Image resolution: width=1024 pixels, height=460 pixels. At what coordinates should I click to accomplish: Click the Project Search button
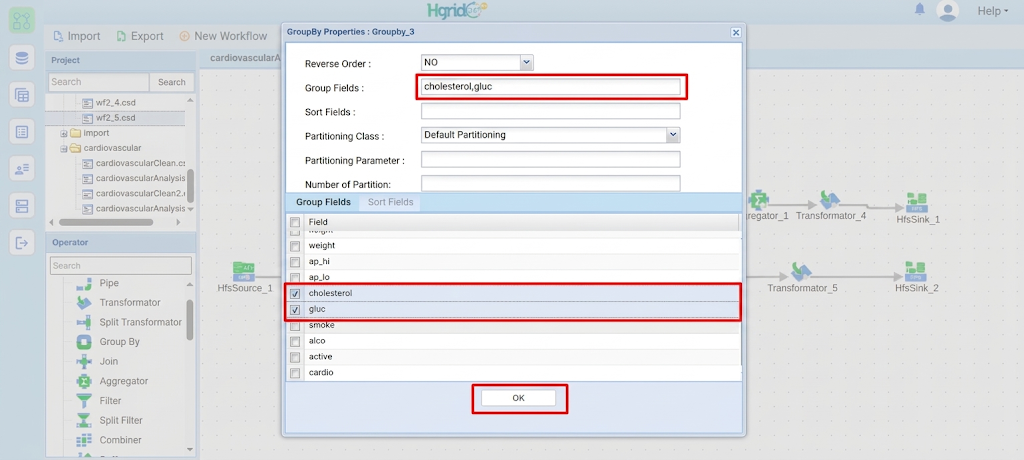pos(172,82)
